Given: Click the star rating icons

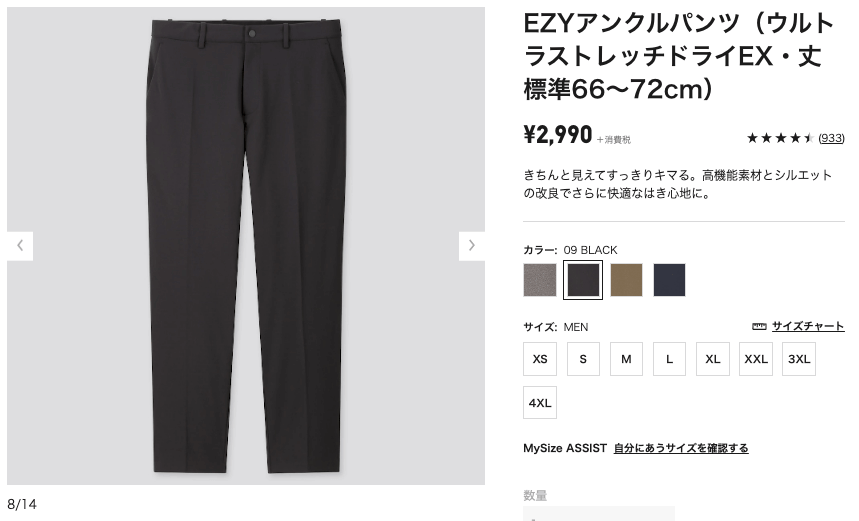Looking at the screenshot, I should pyautogui.click(x=780, y=138).
